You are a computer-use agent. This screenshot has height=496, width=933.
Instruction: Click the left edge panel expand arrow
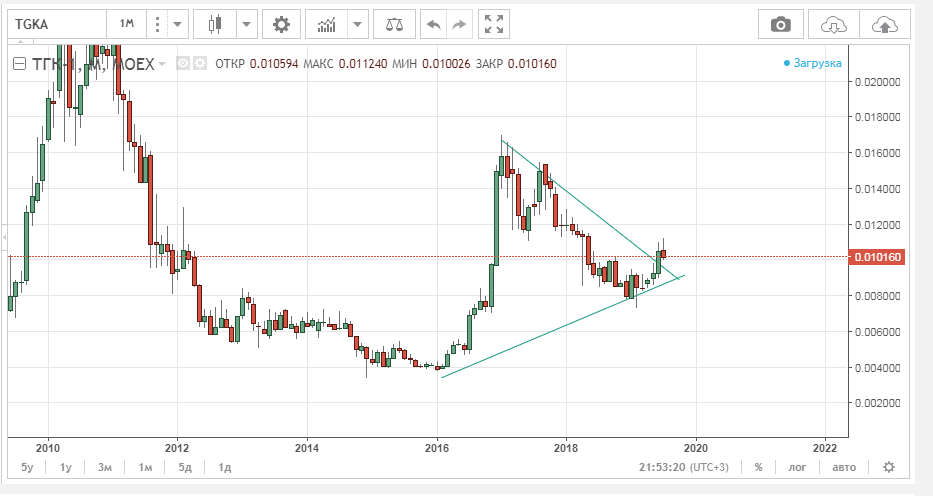point(4,238)
